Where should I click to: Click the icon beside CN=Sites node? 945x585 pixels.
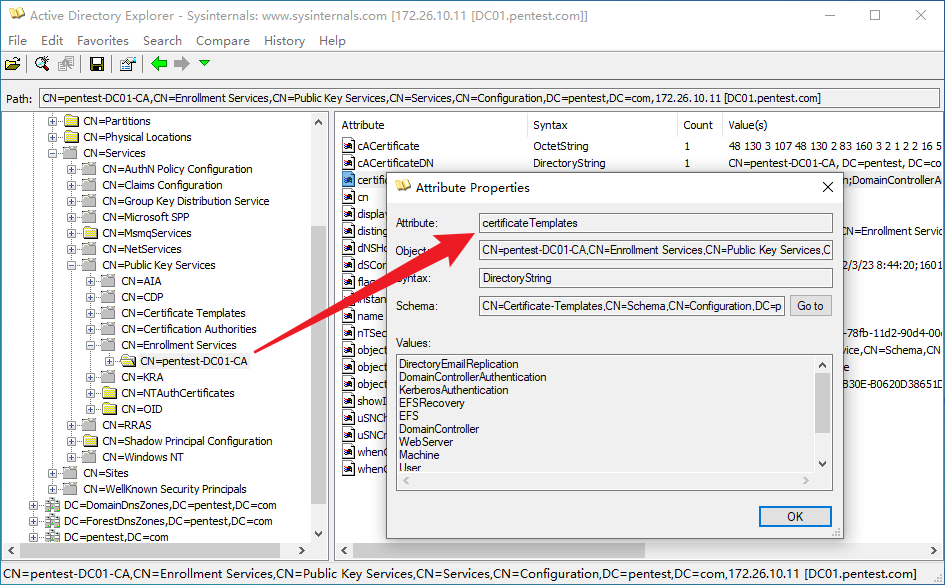[x=71, y=473]
